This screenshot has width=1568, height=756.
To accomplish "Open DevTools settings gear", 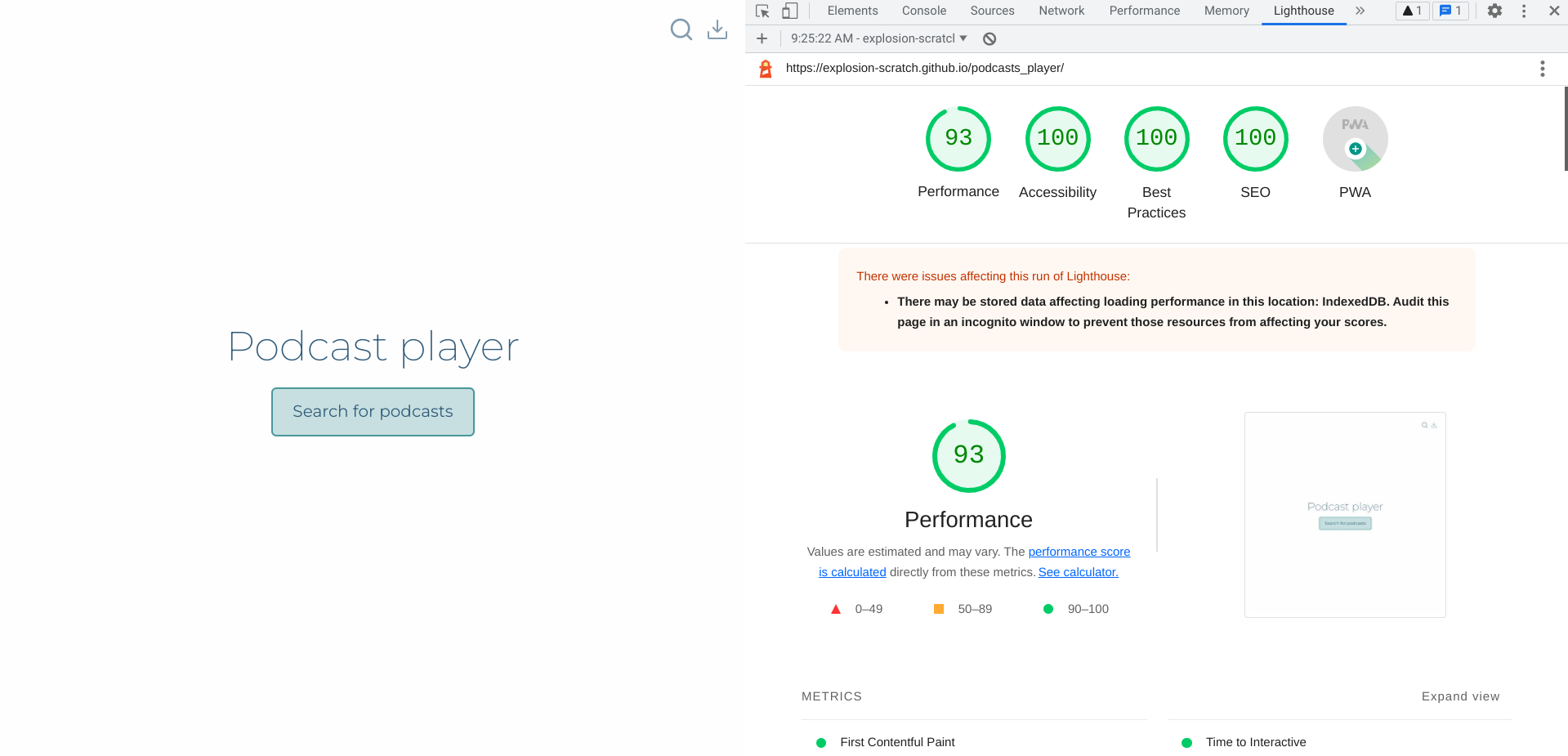I will pyautogui.click(x=1494, y=11).
